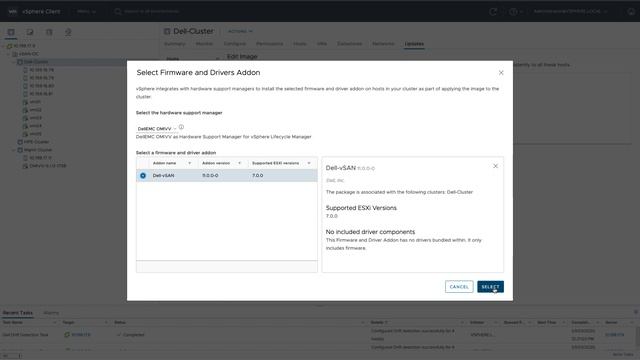640x360 pixels.
Task: Select the Dell-vSAN addon radio button
Action: [x=143, y=176]
